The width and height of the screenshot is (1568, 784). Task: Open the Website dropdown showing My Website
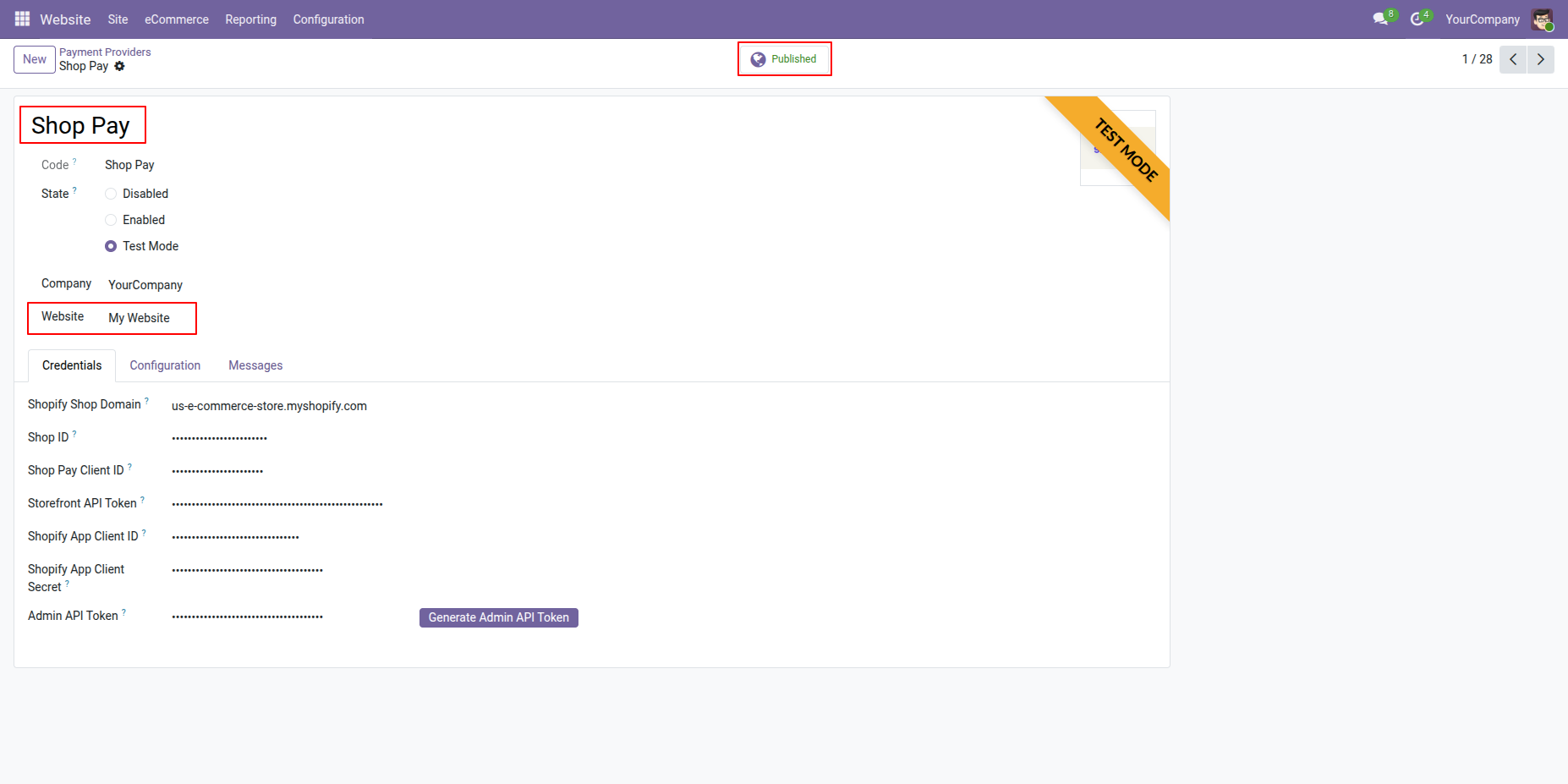pyautogui.click(x=140, y=318)
